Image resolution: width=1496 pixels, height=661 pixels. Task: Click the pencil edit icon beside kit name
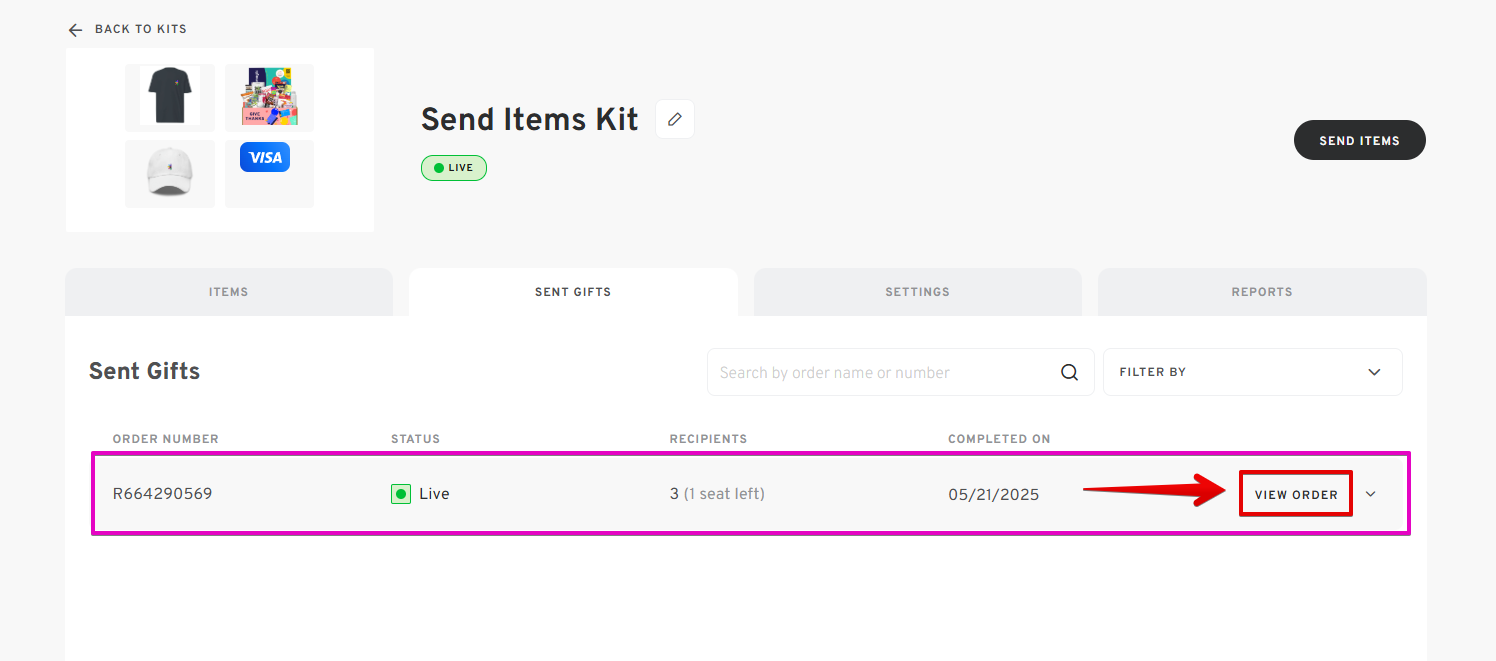click(675, 119)
